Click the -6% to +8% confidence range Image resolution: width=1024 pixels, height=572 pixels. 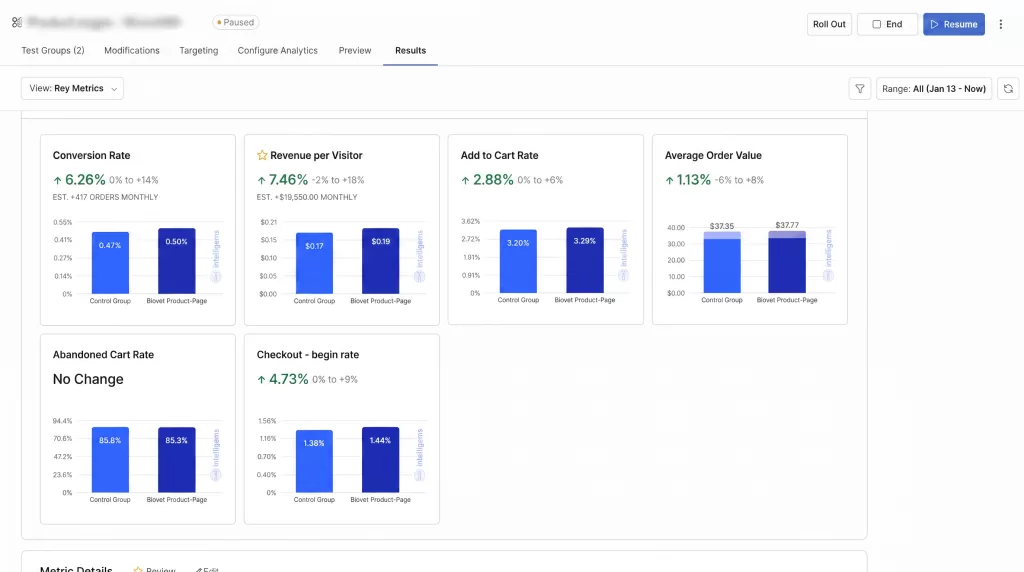tap(739, 180)
